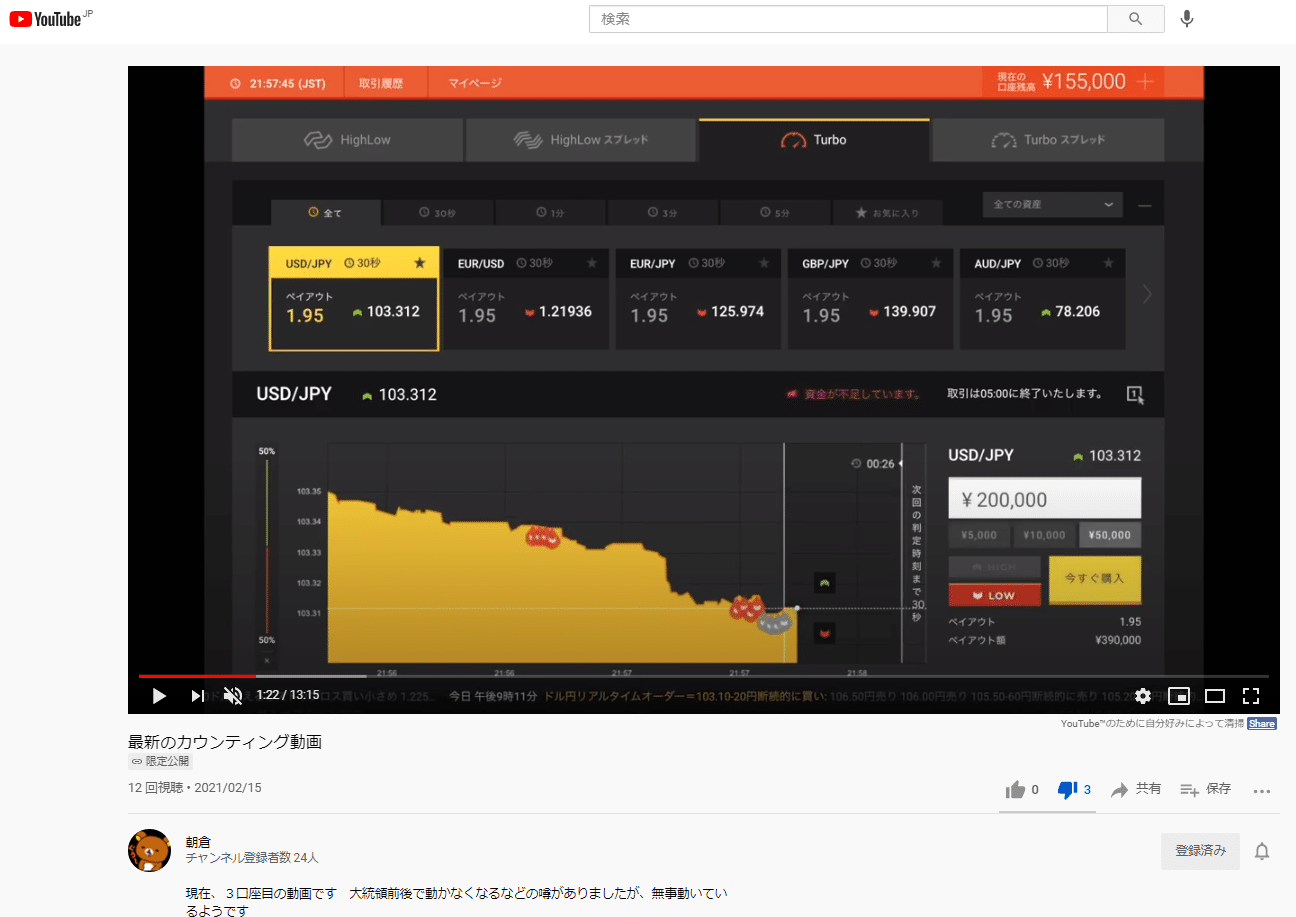
Task: Open the video player settings gear
Action: 1142,696
